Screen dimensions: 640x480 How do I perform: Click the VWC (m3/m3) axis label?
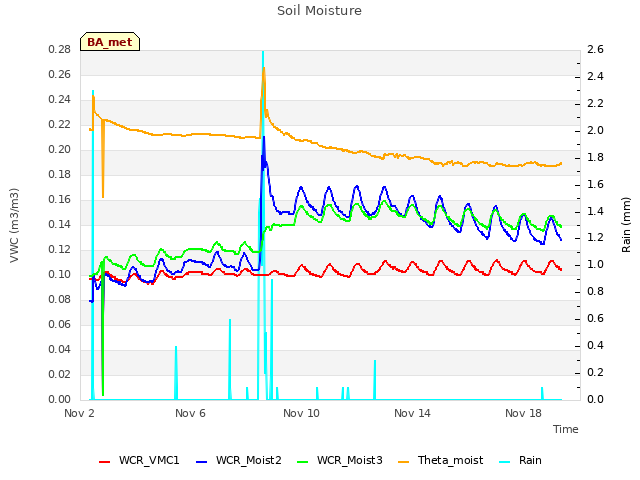(x=14, y=225)
